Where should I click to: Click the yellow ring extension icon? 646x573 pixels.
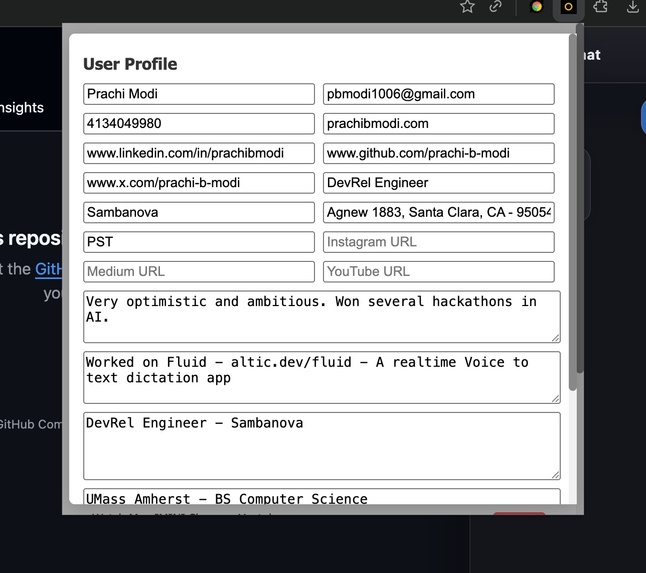[x=568, y=7]
